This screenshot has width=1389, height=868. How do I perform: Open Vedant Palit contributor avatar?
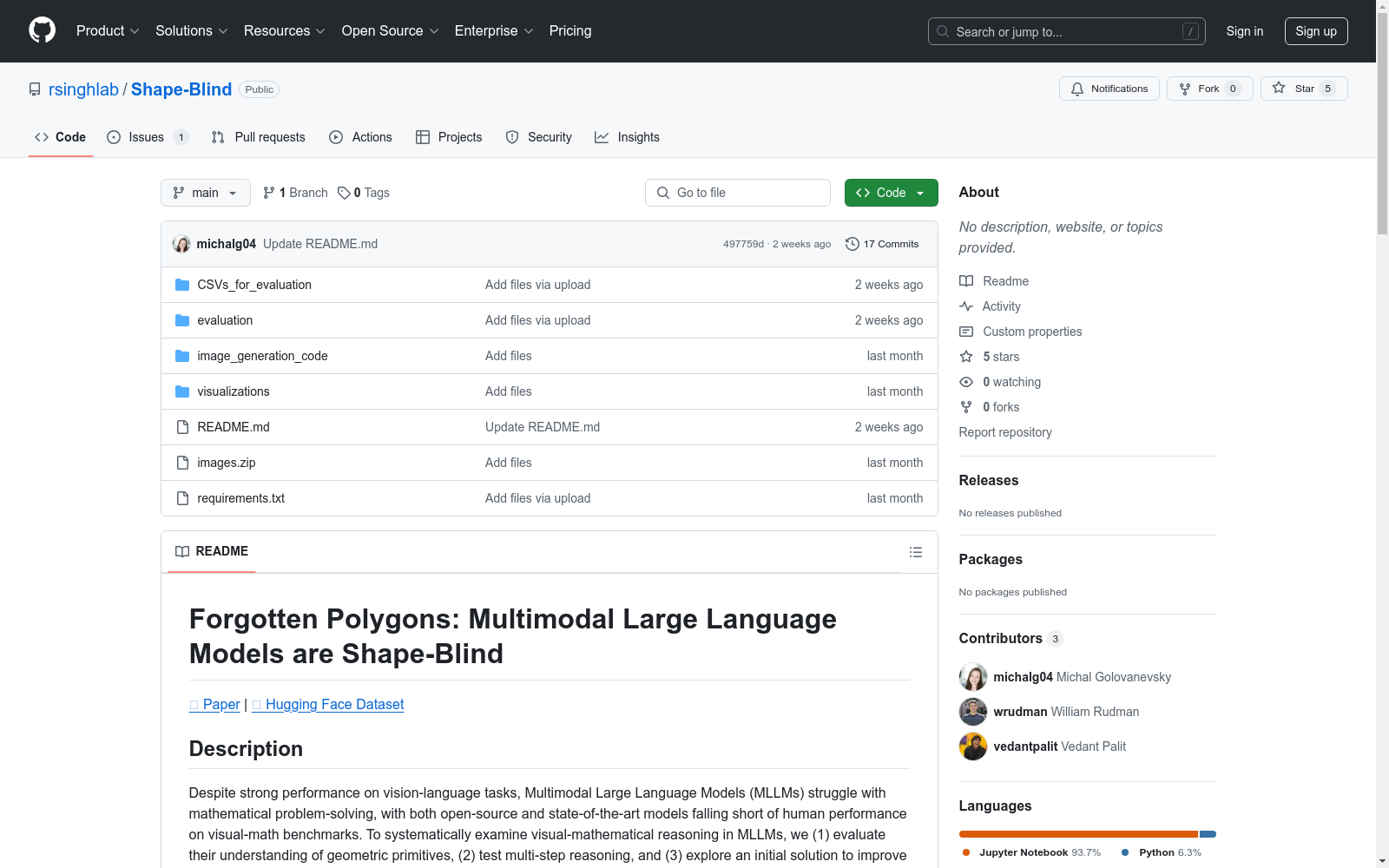[973, 746]
